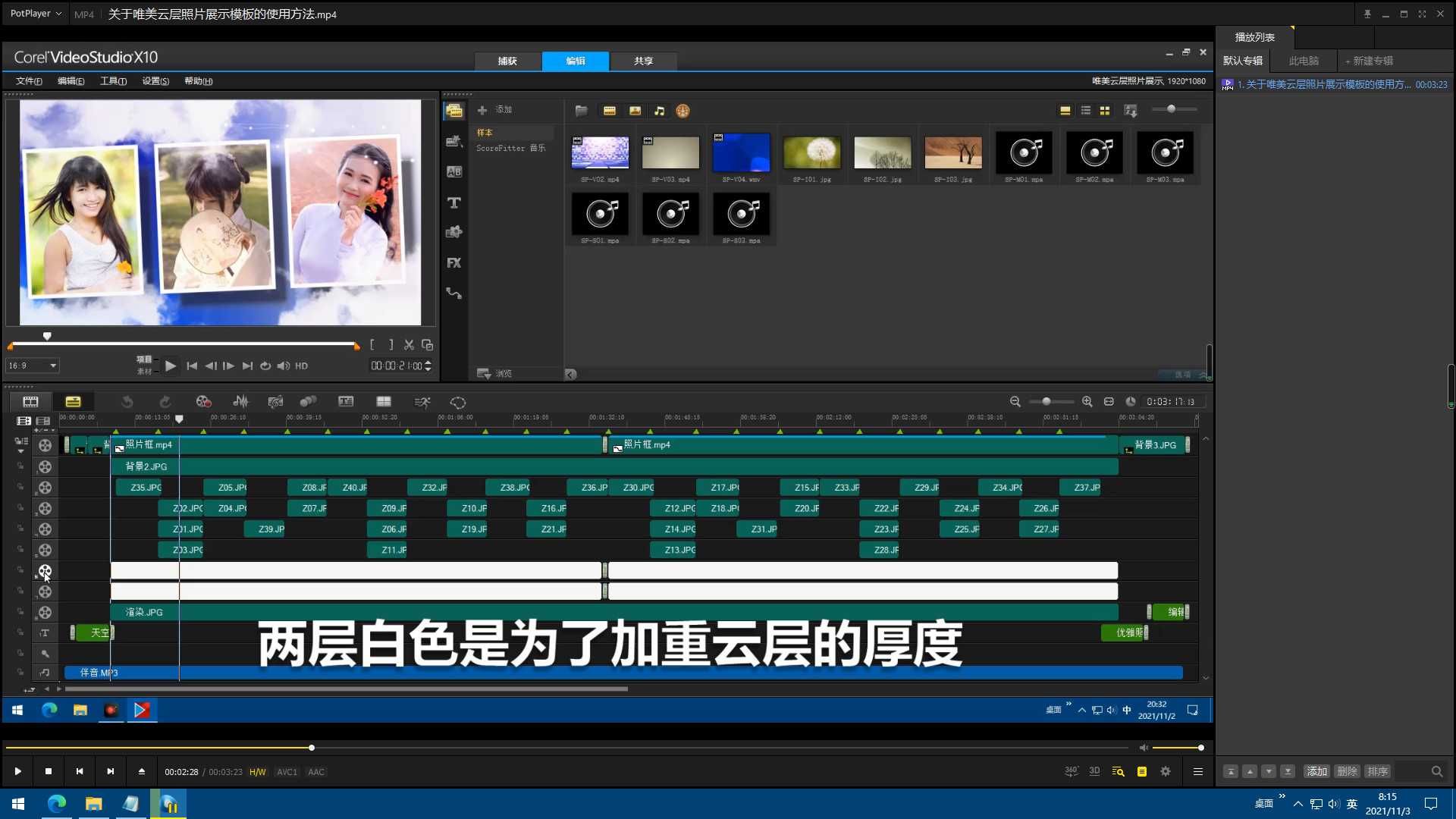Viewport: 1456px width, 819px height.
Task: Click 新建专辑 in PotPlayer playlist
Action: (1369, 61)
